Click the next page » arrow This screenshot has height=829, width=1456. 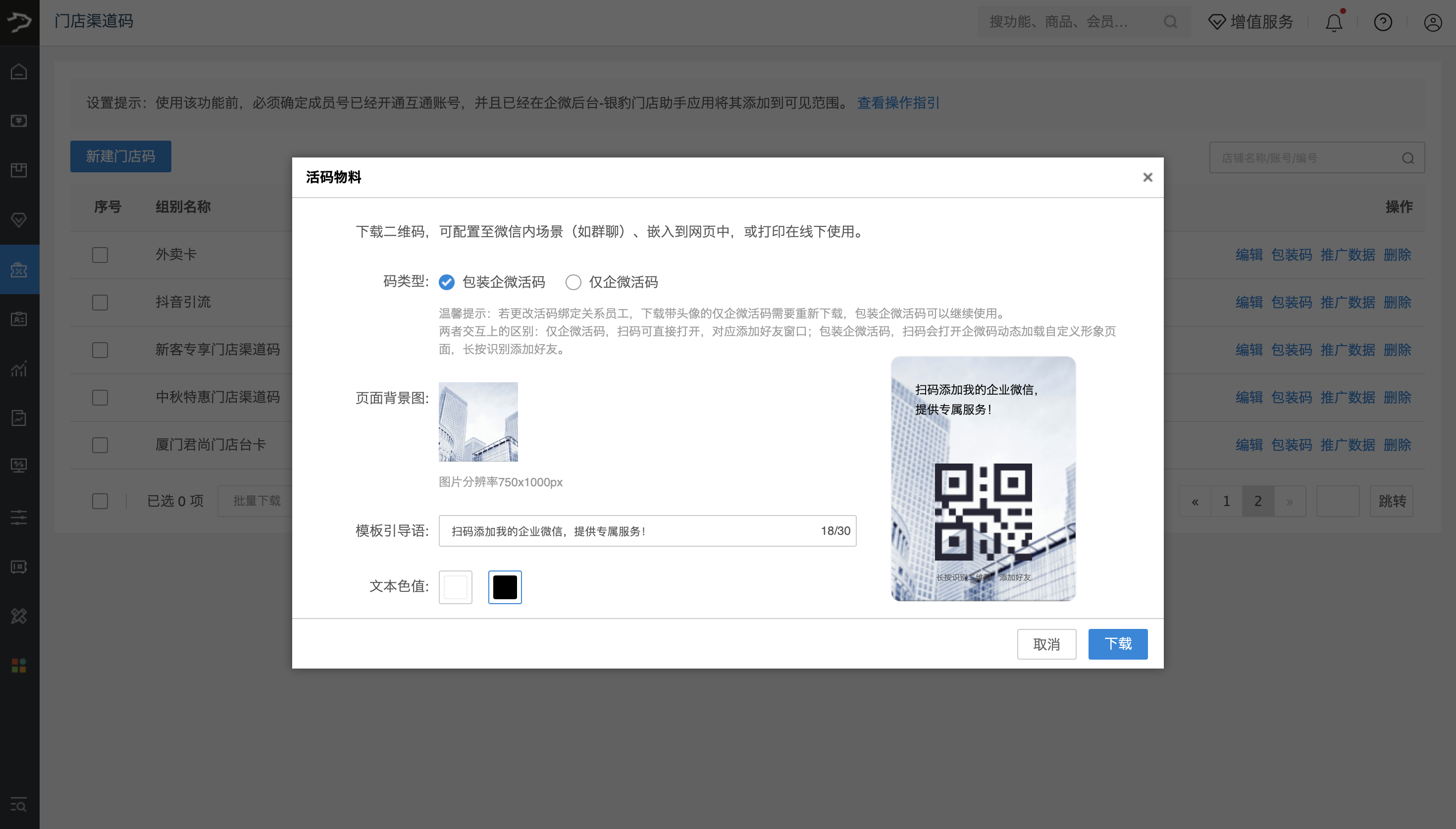[x=1290, y=501]
